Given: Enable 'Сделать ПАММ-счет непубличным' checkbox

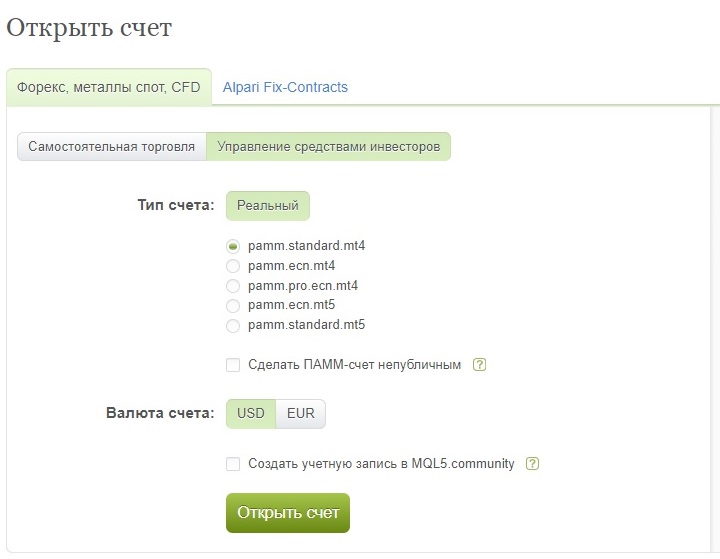Looking at the screenshot, I should 233,365.
